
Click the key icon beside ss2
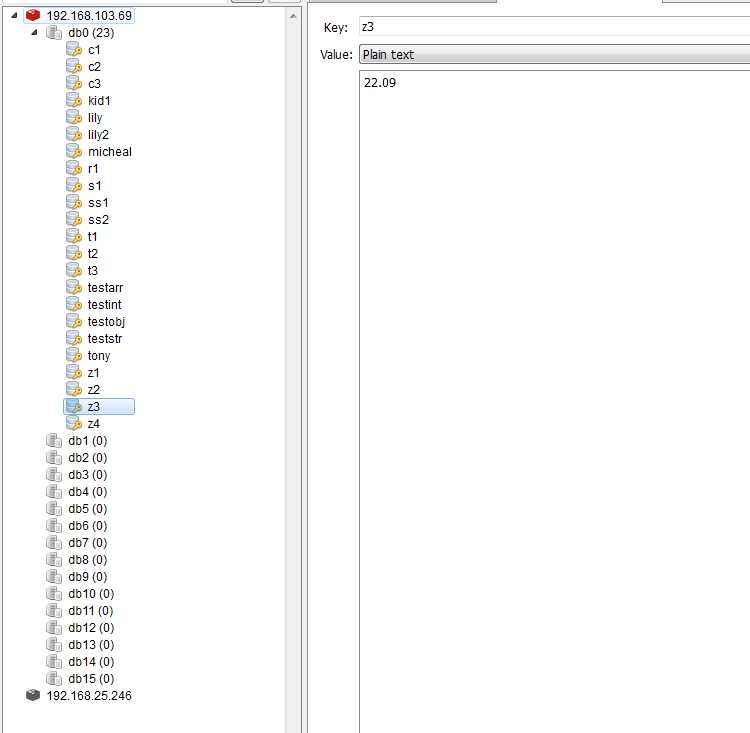74,220
